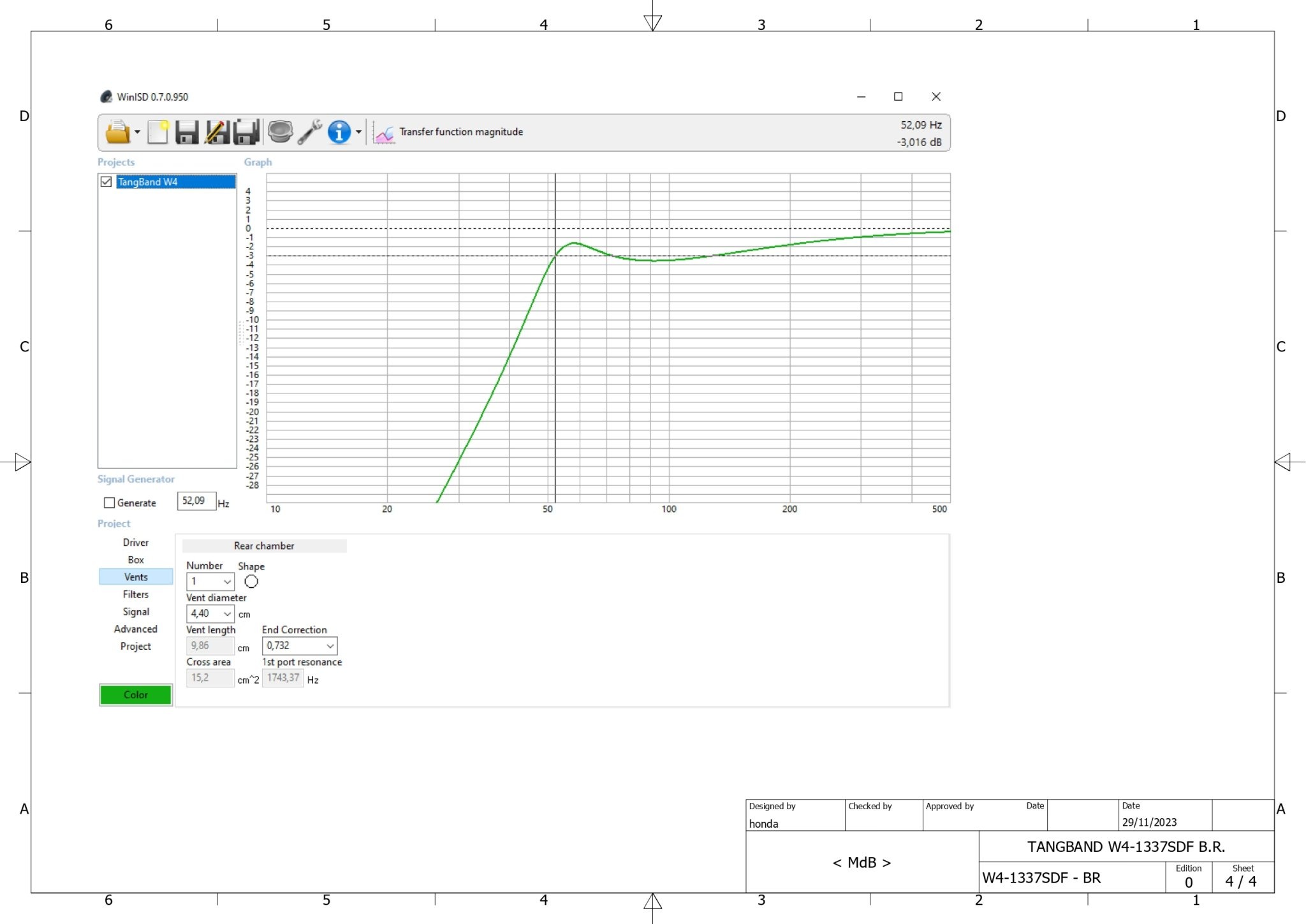1306x924 pixels.
Task: Expand the open-project dropdown arrow
Action: (137, 132)
